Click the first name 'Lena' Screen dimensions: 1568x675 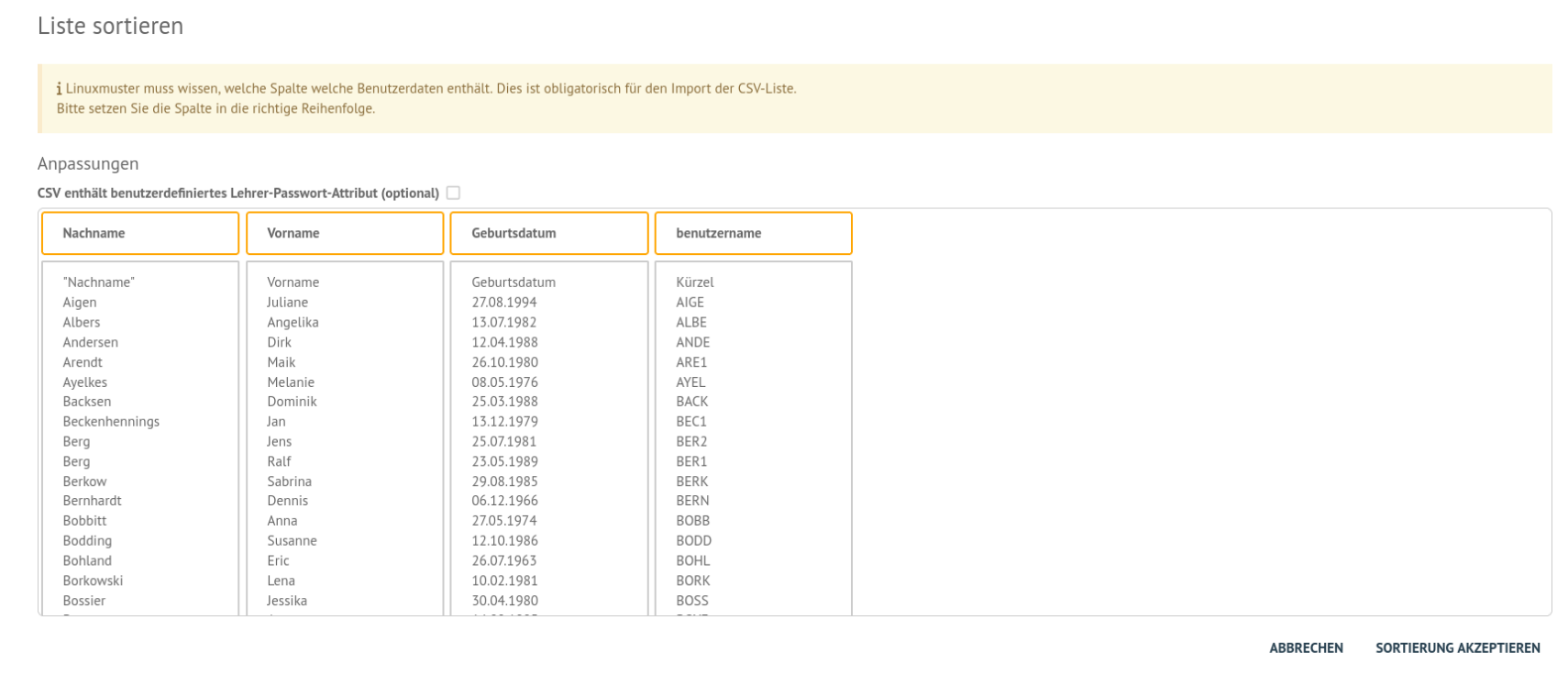click(282, 581)
